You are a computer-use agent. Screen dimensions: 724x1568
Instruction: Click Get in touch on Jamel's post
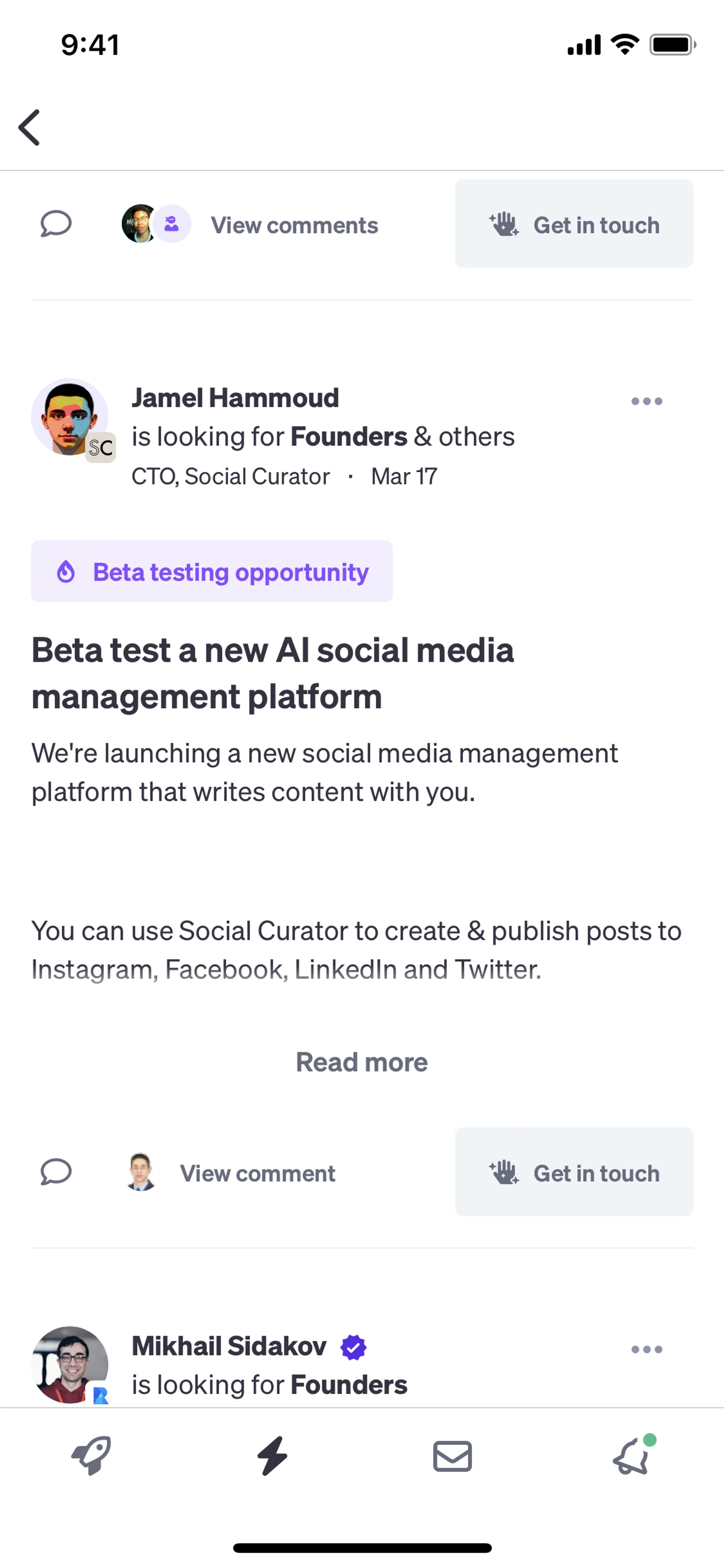pyautogui.click(x=574, y=1172)
